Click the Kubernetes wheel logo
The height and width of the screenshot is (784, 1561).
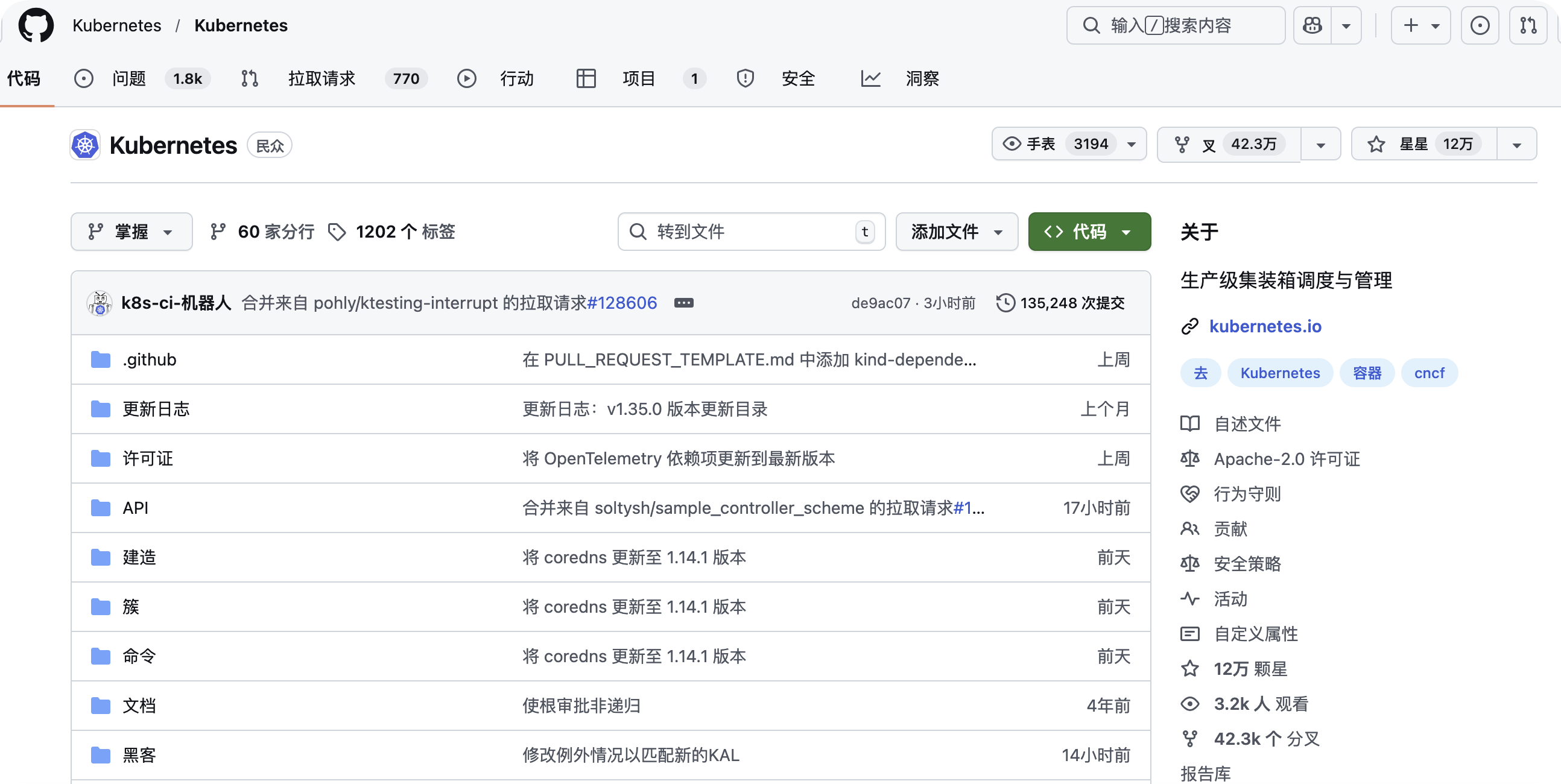pyautogui.click(x=86, y=145)
